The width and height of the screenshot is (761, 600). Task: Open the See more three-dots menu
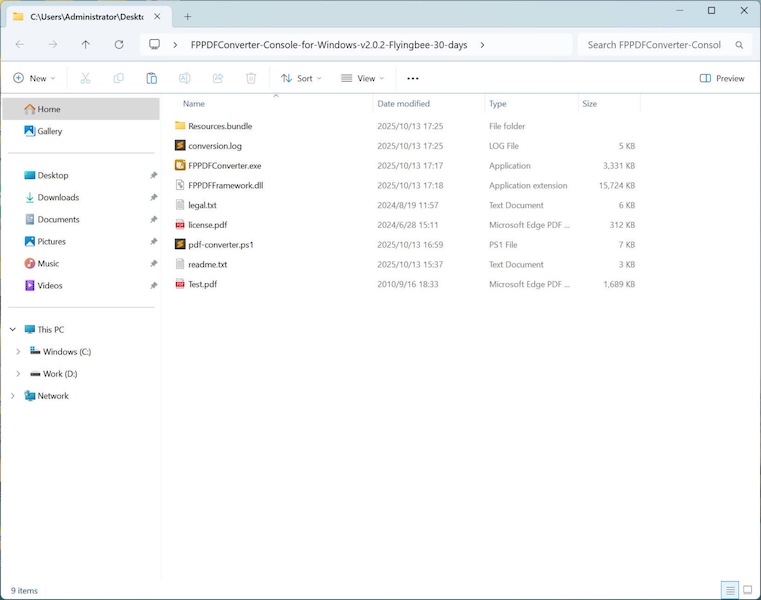tap(413, 78)
